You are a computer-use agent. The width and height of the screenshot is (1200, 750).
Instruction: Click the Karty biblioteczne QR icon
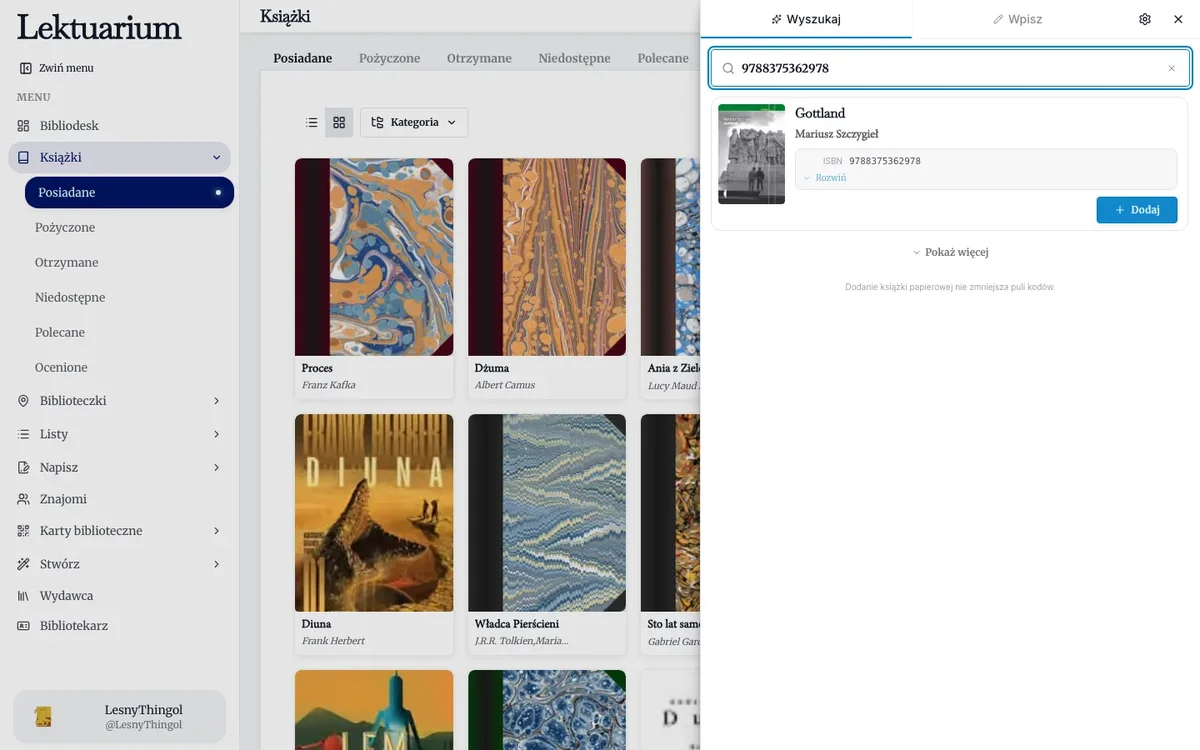[x=24, y=531]
